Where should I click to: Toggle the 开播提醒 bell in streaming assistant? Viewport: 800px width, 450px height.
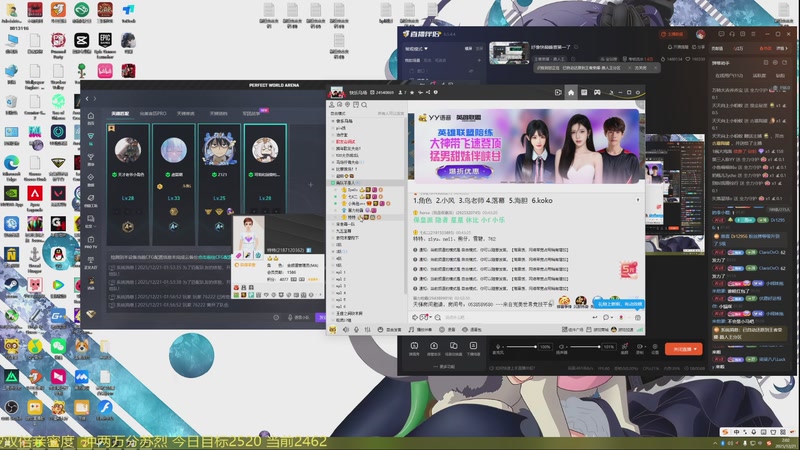click(678, 47)
